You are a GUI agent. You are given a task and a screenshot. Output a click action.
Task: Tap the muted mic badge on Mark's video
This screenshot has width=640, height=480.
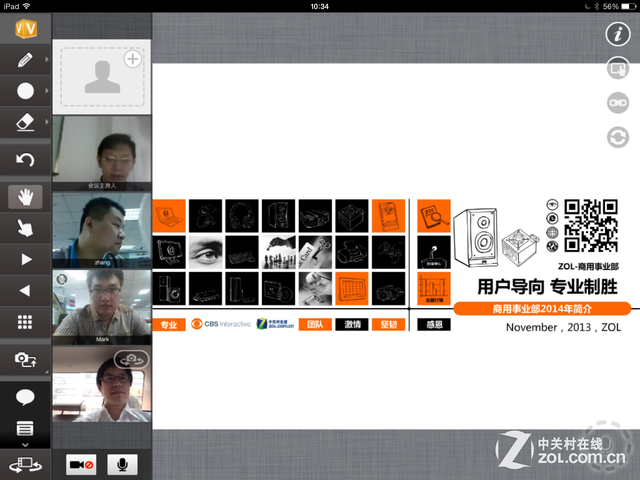click(x=62, y=279)
